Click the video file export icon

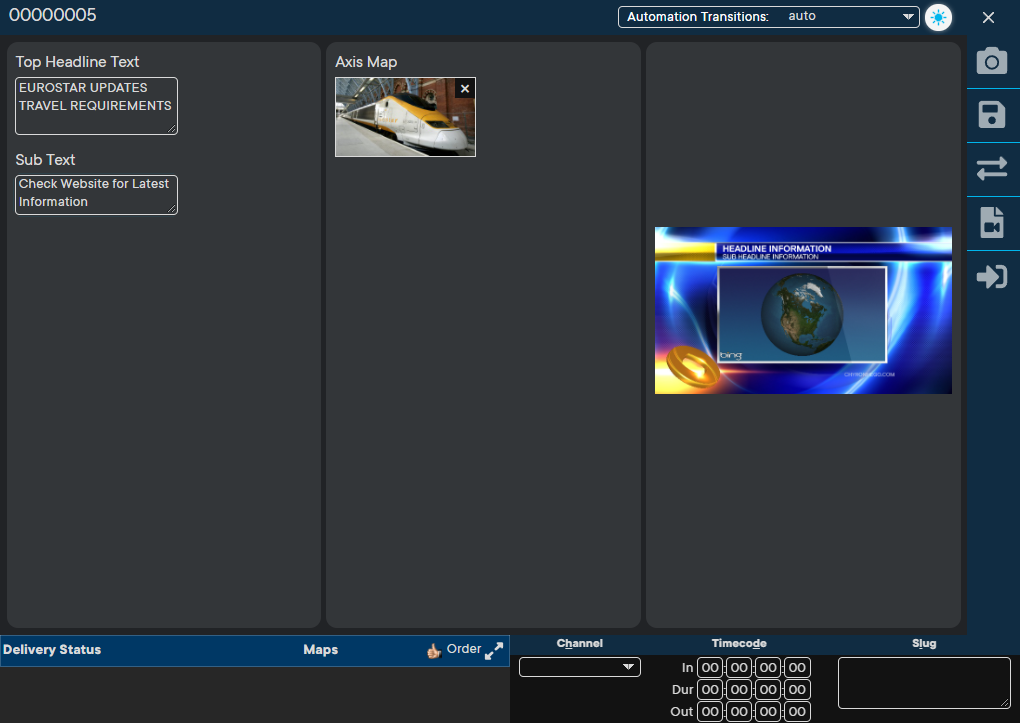(x=991, y=223)
